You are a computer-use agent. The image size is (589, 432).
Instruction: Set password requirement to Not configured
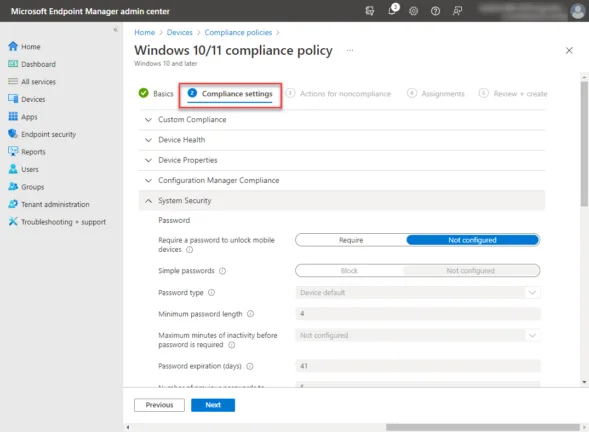click(x=473, y=240)
